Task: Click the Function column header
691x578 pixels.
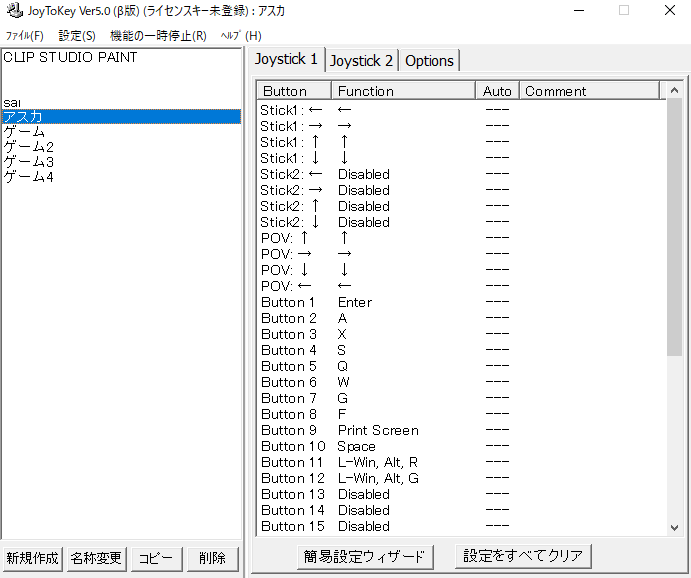Action: point(404,91)
